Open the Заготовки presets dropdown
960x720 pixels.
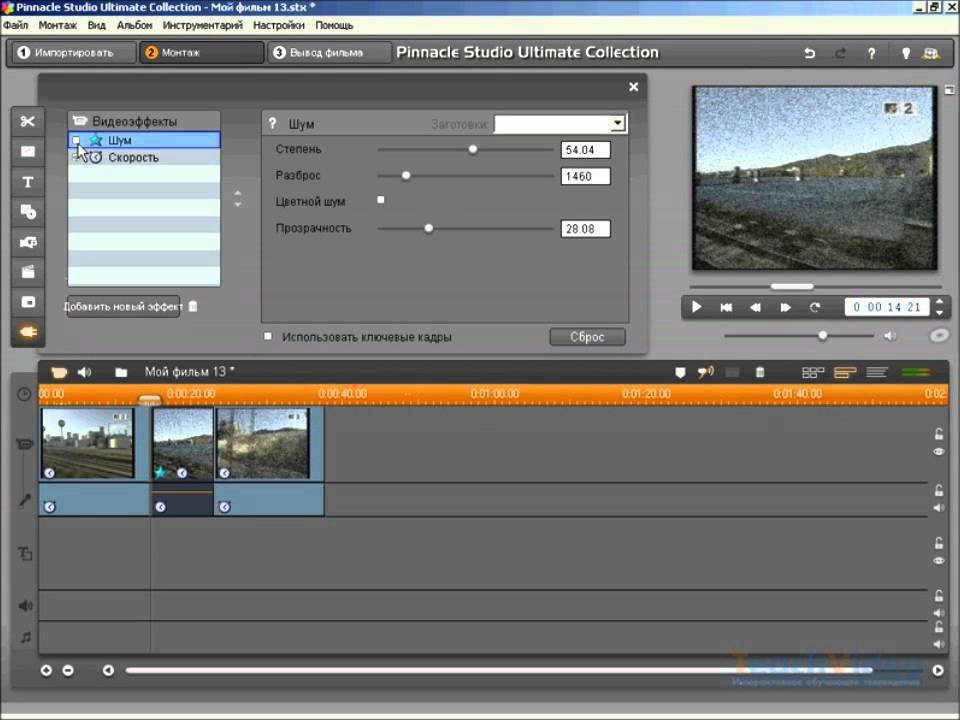click(x=618, y=124)
